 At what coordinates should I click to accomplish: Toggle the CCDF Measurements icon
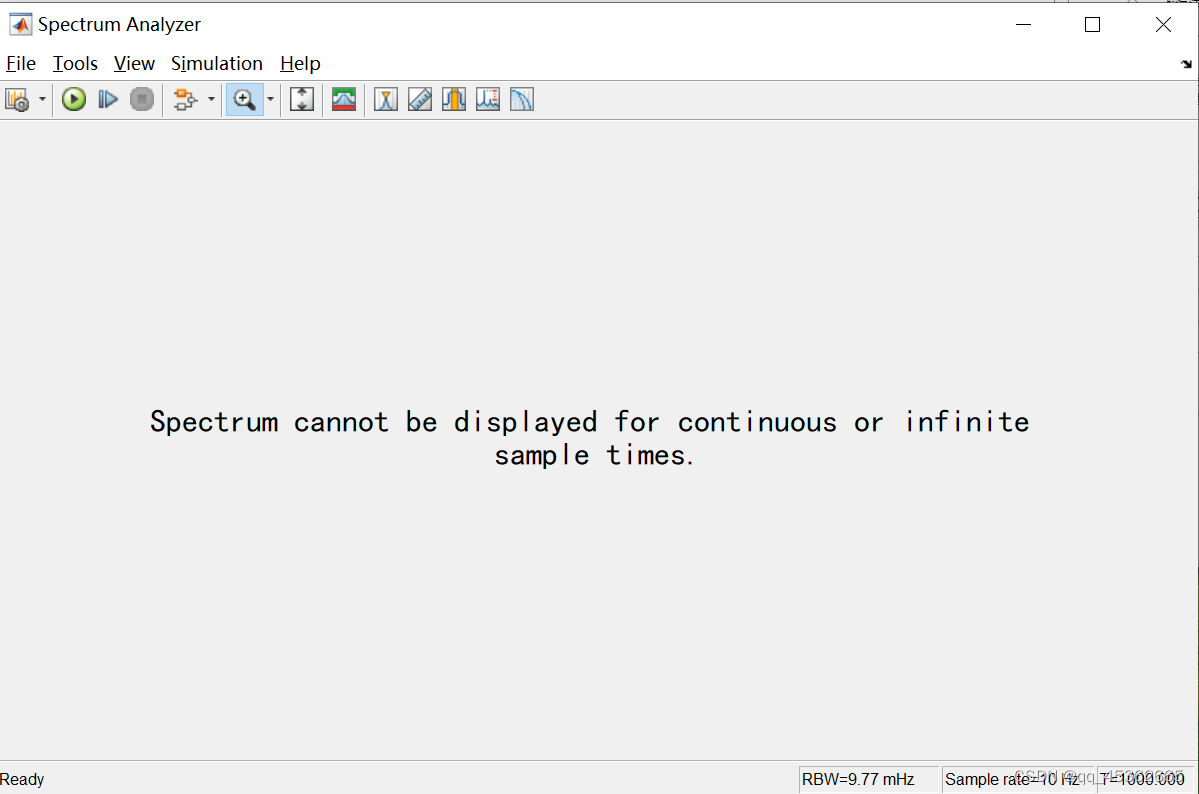pyautogui.click(x=522, y=99)
